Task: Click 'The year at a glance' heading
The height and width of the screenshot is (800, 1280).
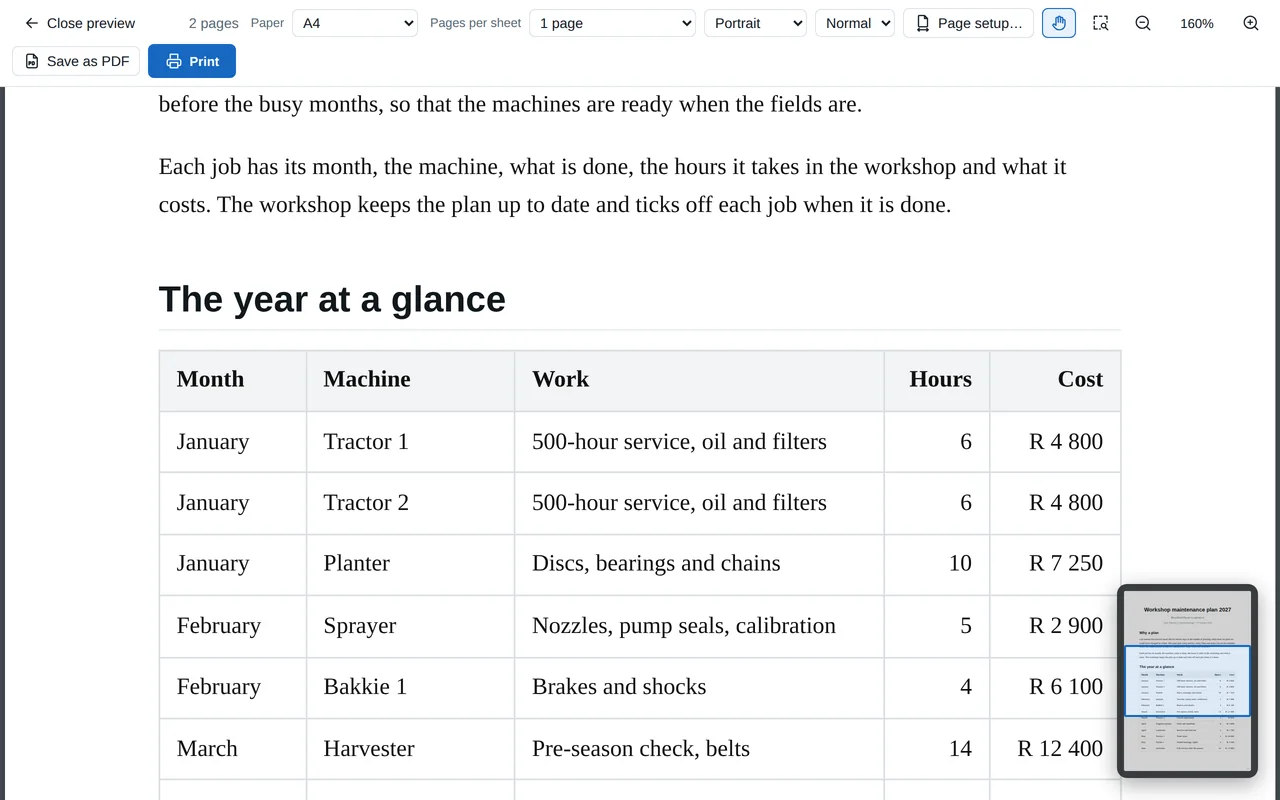Action: (x=332, y=299)
